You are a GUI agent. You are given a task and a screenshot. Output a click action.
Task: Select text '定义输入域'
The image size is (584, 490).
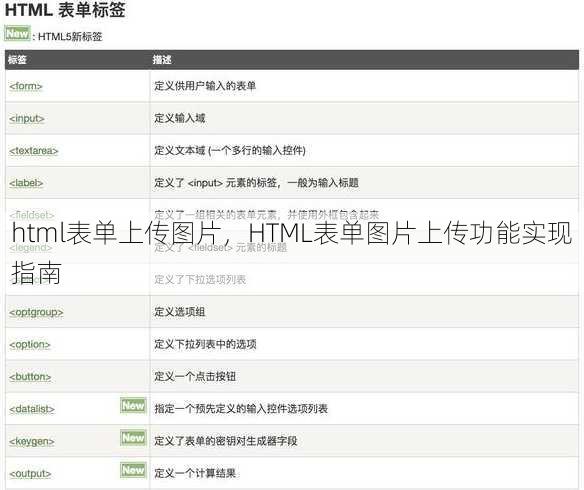click(180, 118)
